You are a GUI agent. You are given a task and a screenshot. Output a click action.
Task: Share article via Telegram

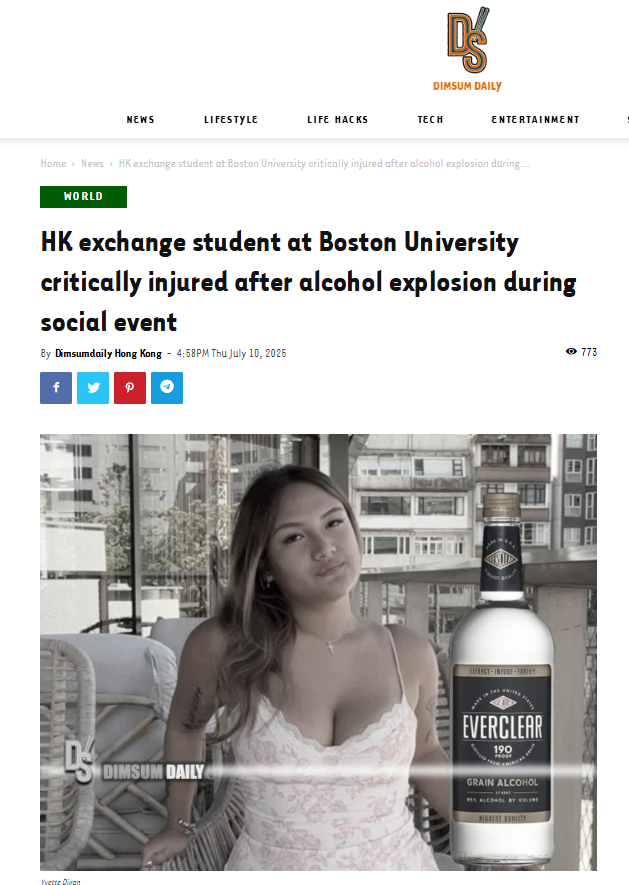tap(167, 388)
